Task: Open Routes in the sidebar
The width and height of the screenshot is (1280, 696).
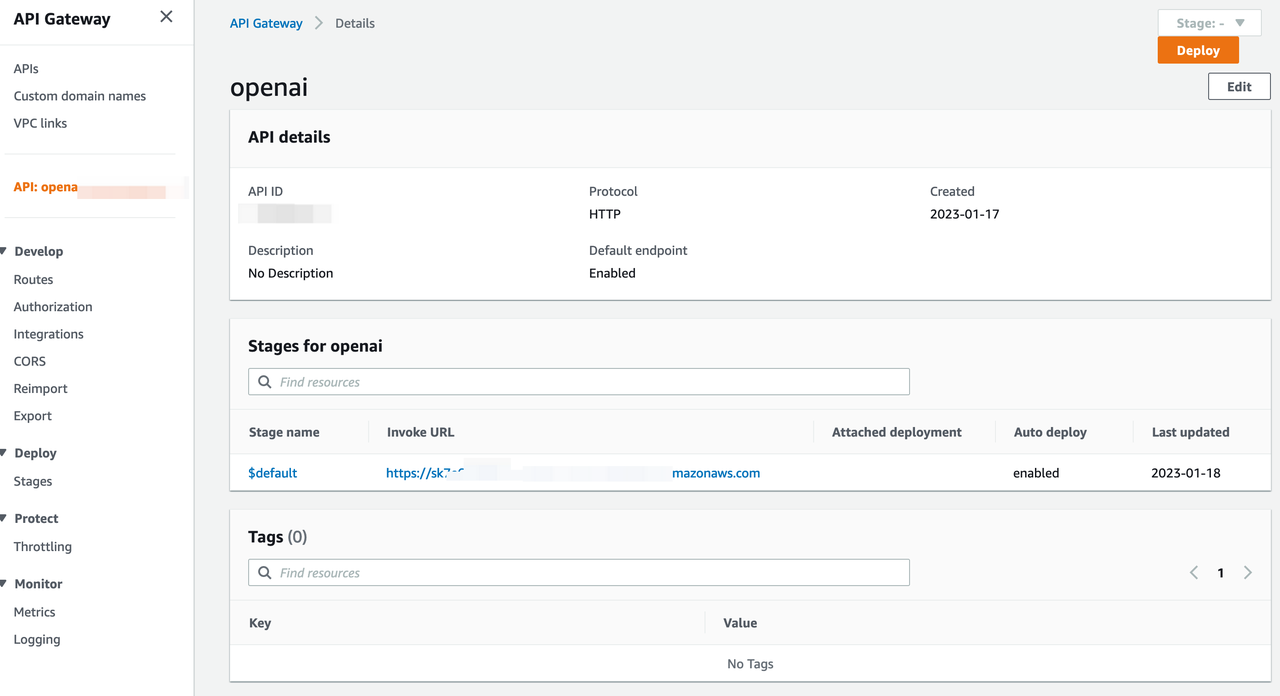Action: [33, 280]
